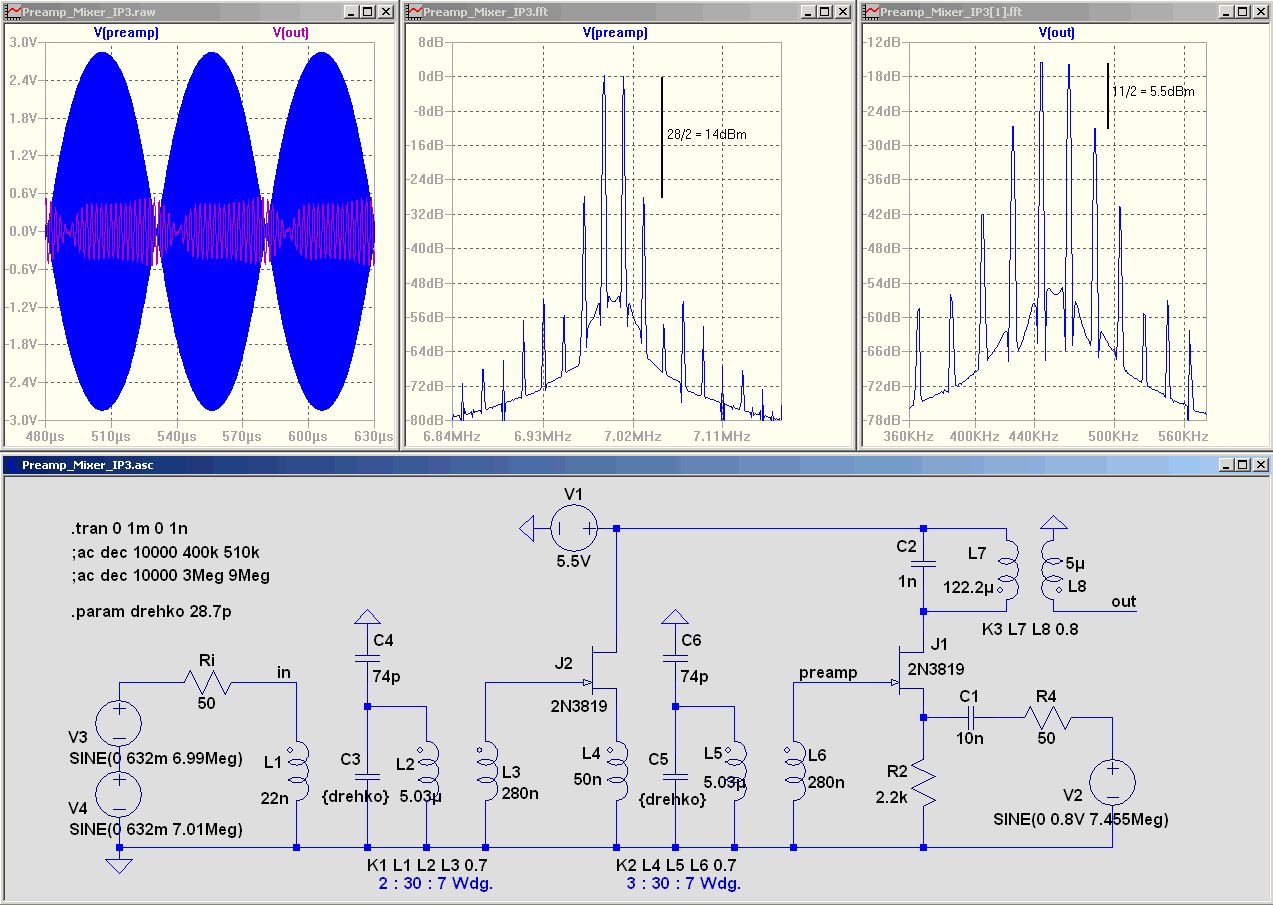Click the magenta V(out) trace label
This screenshot has height=905, width=1273.
(291, 32)
